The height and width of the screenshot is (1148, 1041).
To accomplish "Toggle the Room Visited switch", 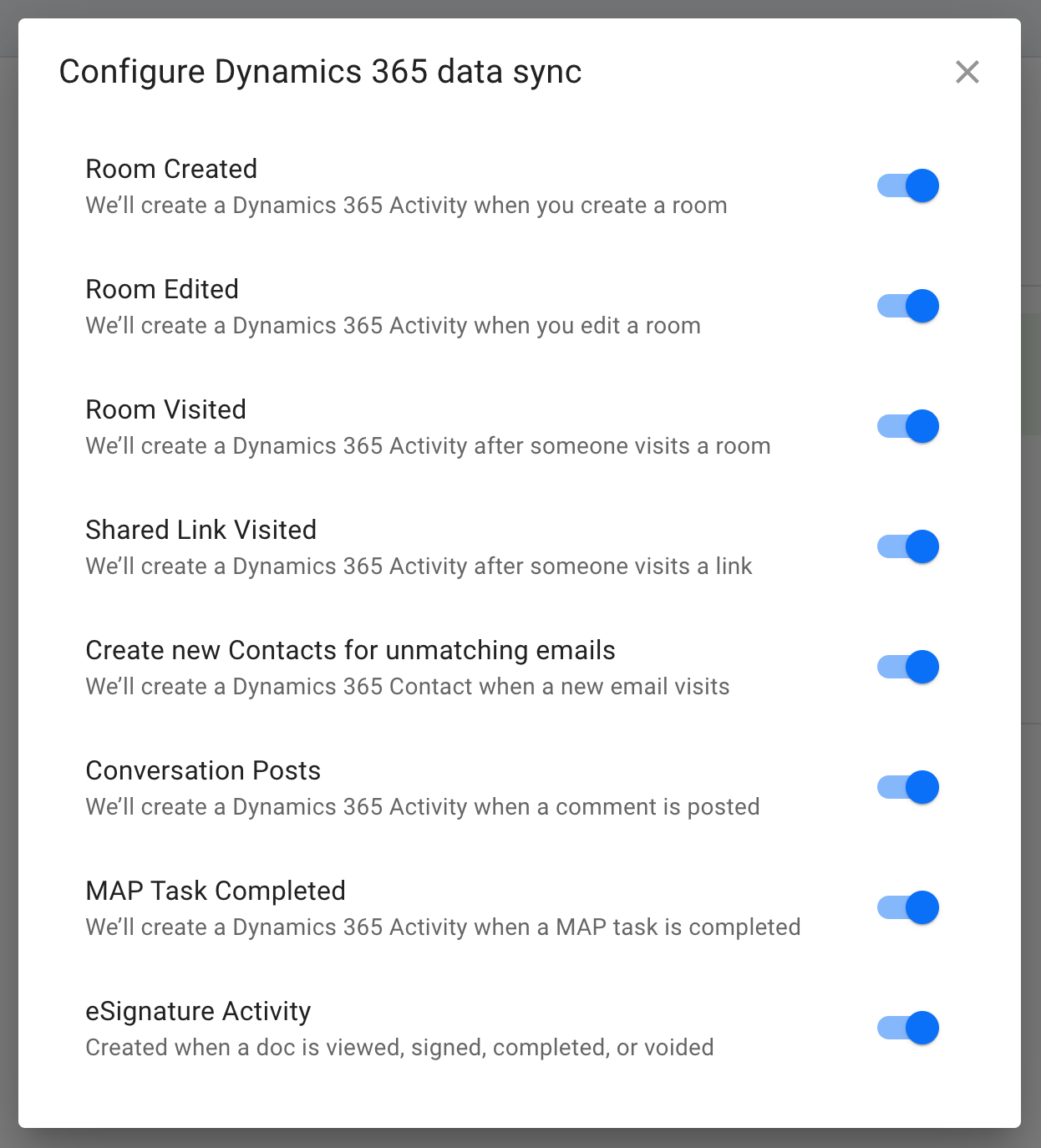I will [906, 426].
